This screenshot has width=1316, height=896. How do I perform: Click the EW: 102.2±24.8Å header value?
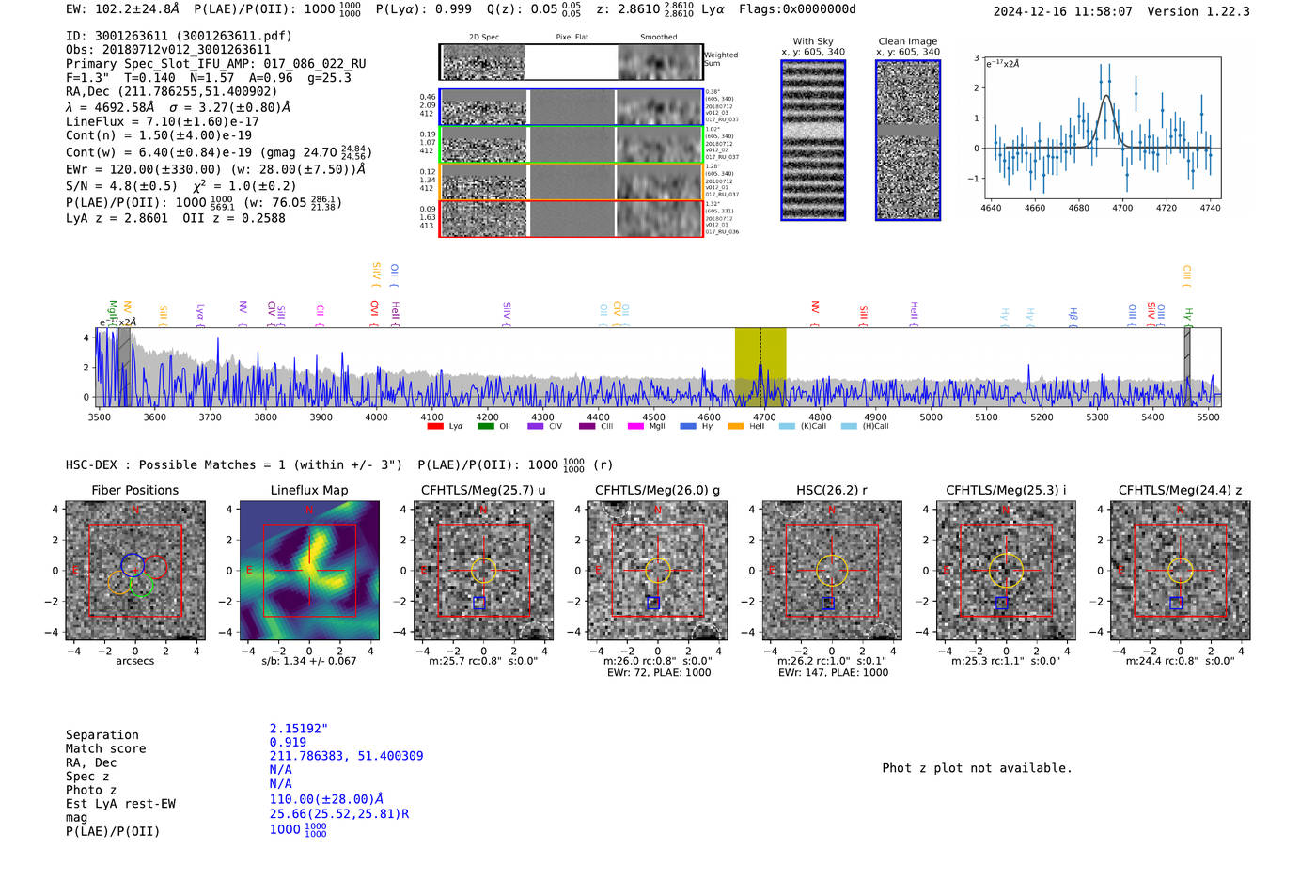tap(122, 9)
